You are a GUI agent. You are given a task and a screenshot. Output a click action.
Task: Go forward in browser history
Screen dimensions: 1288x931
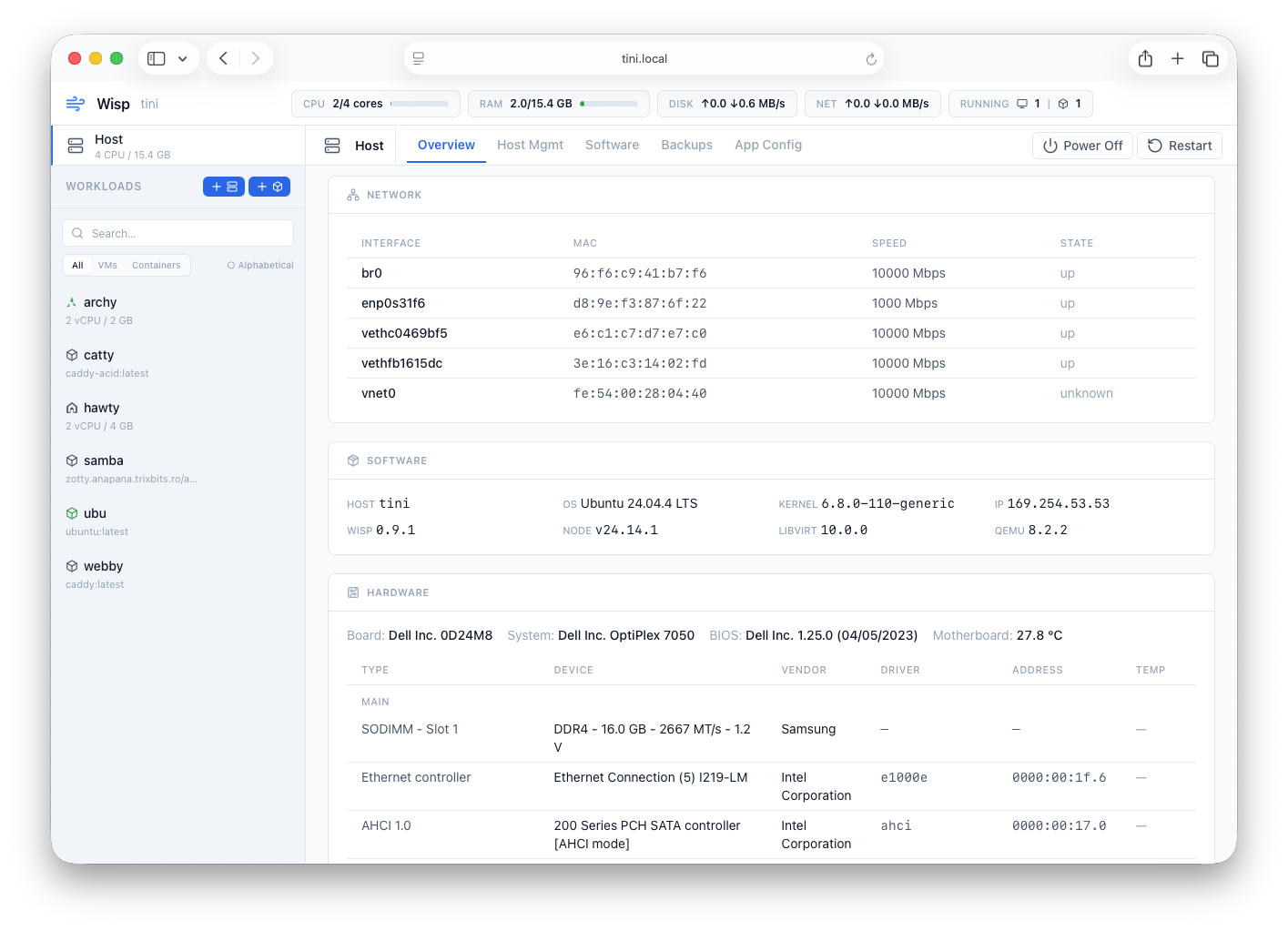tap(256, 58)
